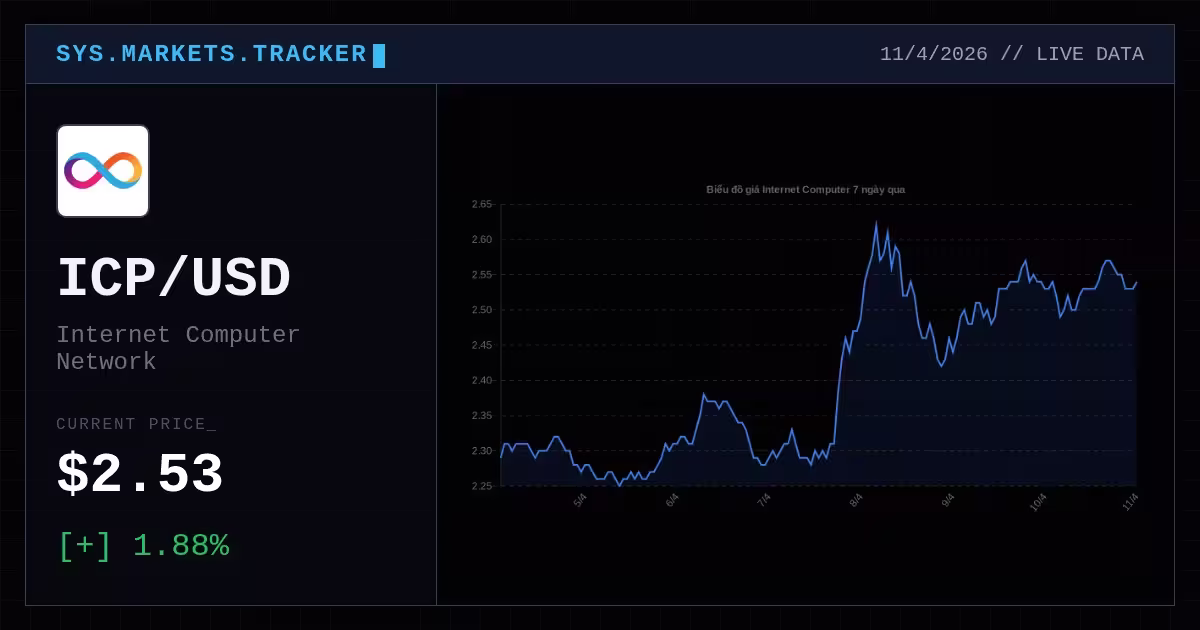This screenshot has height=630, width=1200.
Task: Click the 10/4 date on x-axis
Action: (1039, 501)
